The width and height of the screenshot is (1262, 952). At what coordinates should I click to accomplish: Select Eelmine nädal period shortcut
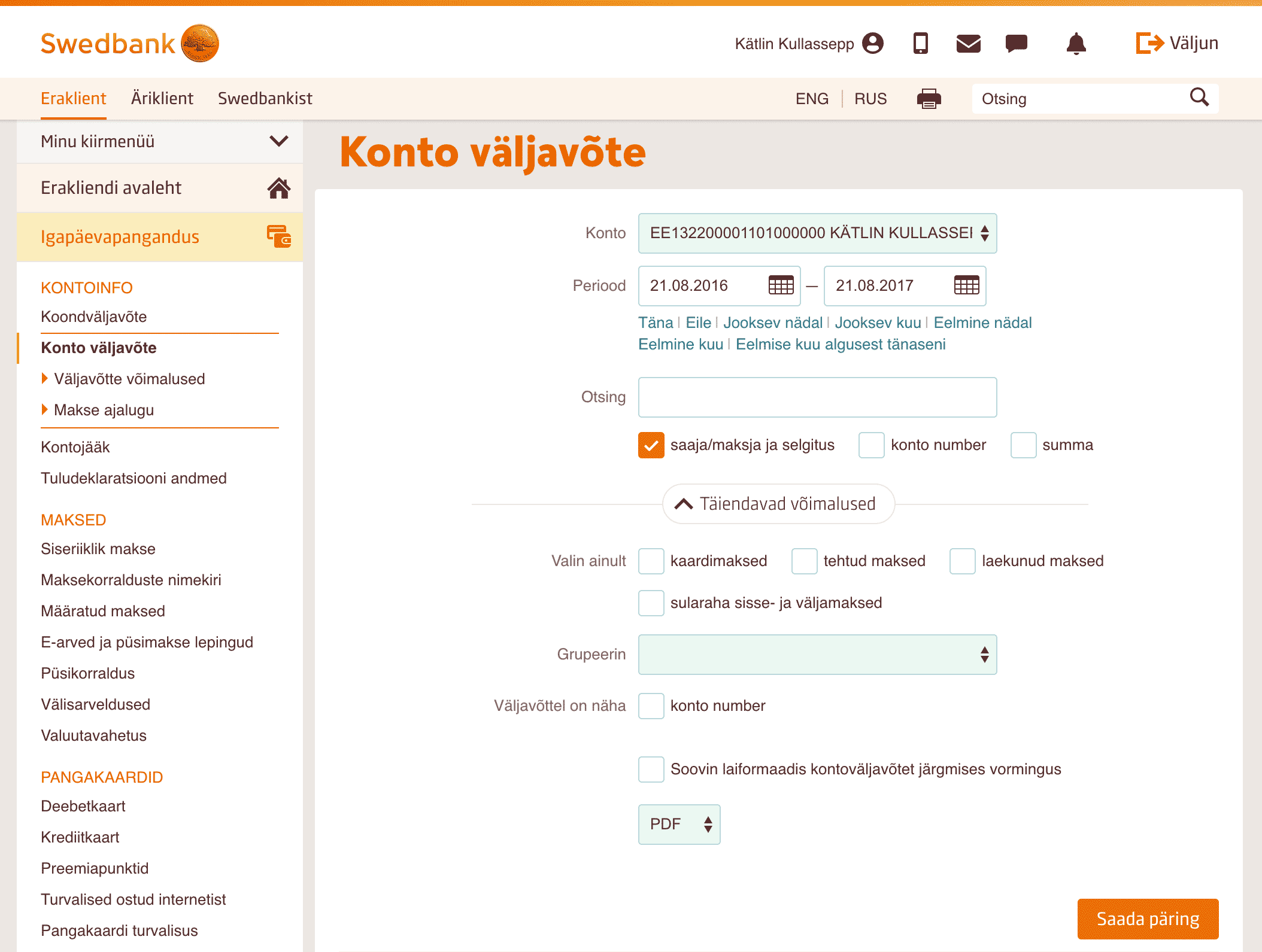982,323
